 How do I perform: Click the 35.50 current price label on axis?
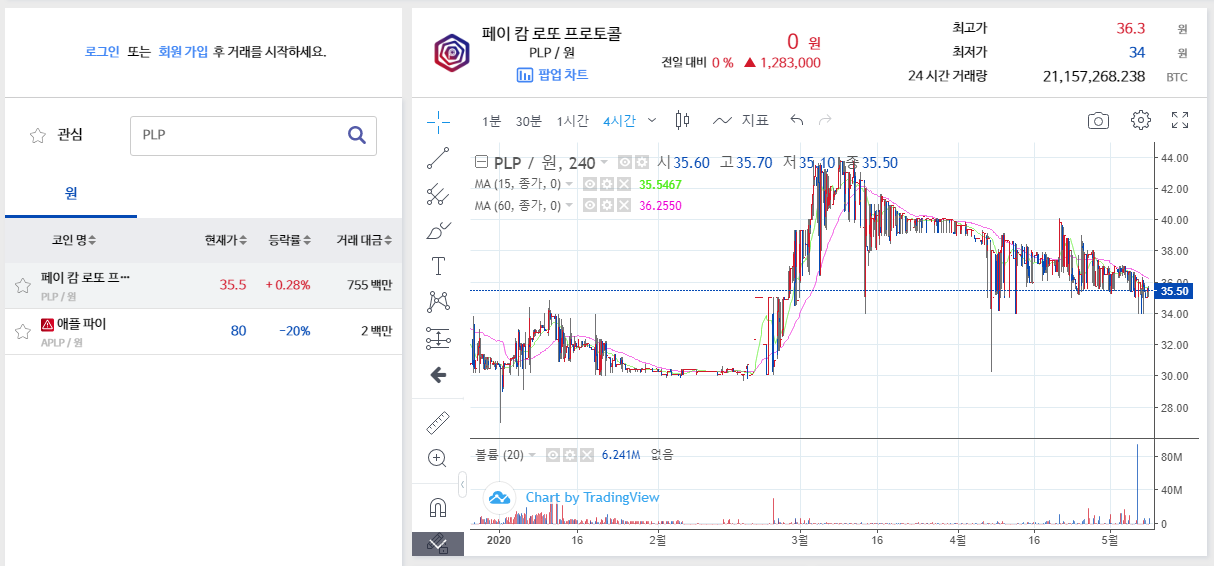(x=1174, y=291)
